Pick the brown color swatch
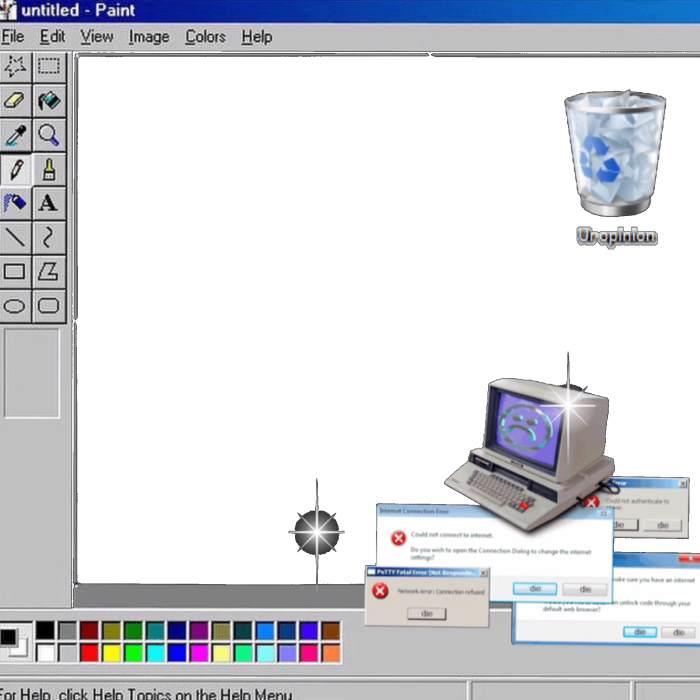This screenshot has height=700, width=700. [331, 630]
